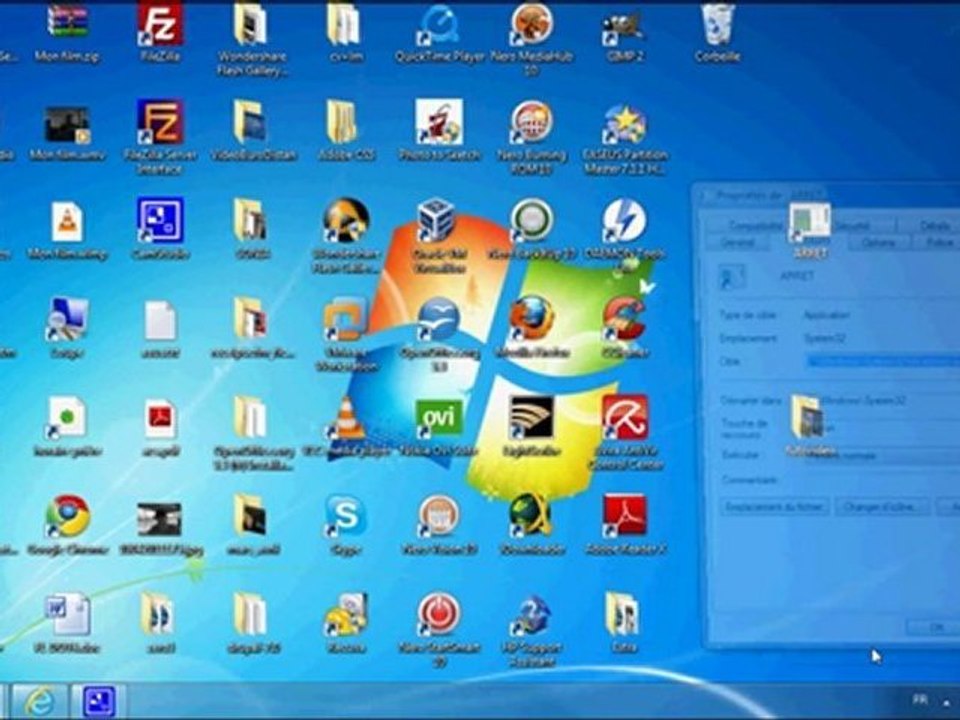
Task: Open the Exécuter window mode dropdown
Action: tap(882, 455)
